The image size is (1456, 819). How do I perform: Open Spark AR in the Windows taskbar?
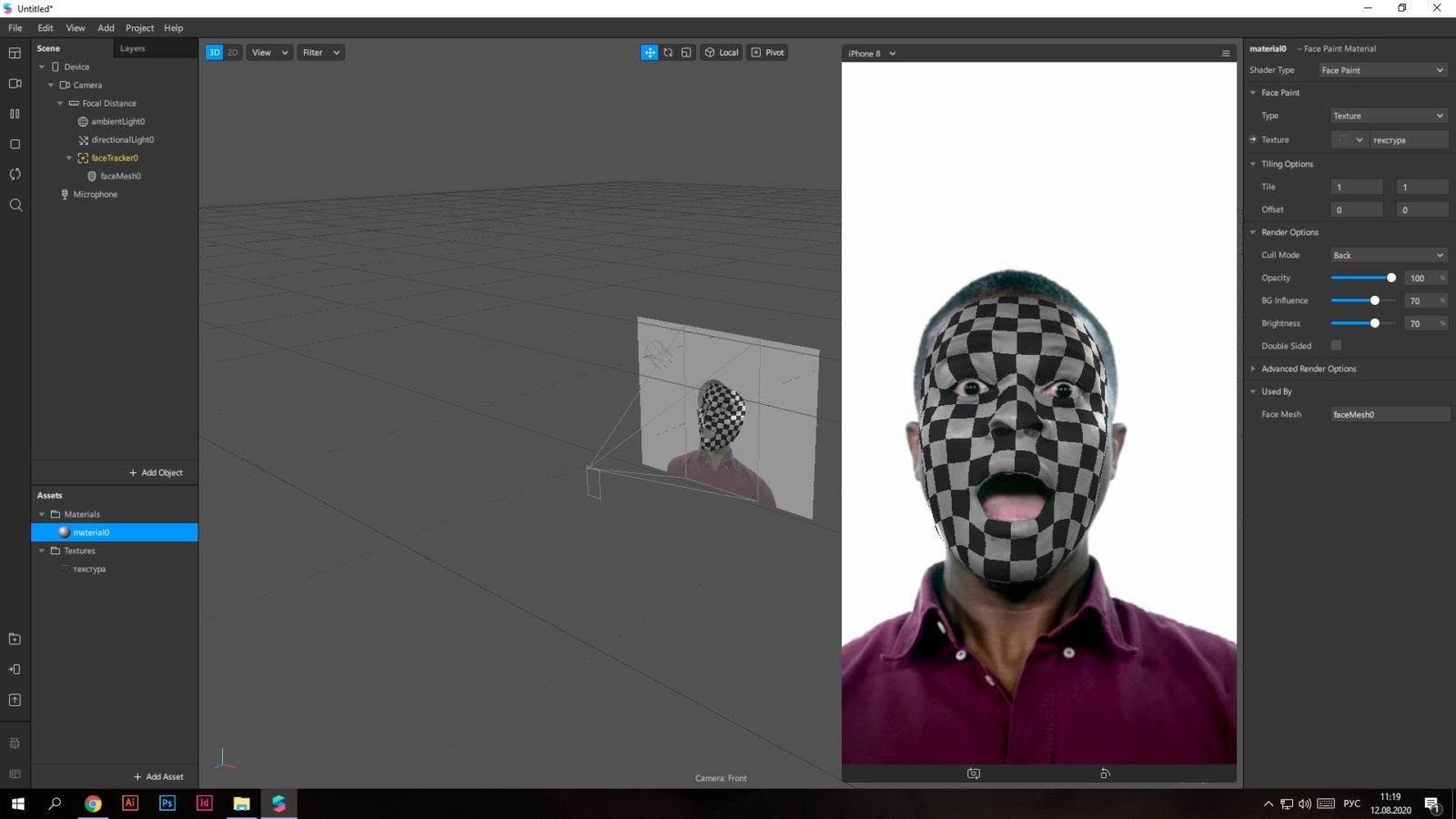278,804
